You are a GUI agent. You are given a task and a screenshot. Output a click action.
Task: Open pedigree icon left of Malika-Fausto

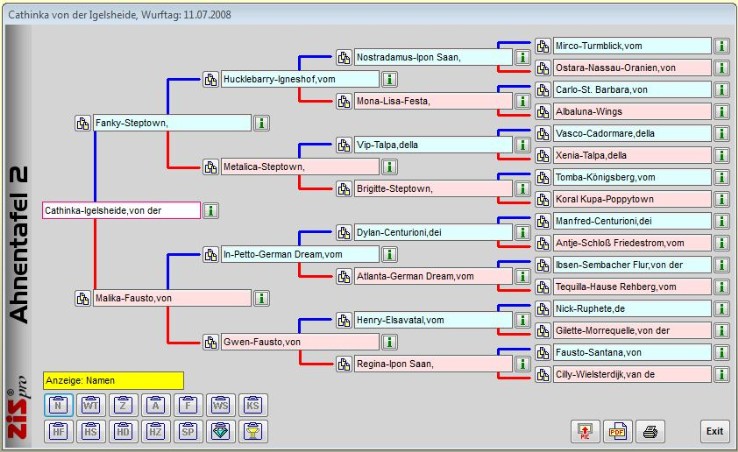pos(83,297)
